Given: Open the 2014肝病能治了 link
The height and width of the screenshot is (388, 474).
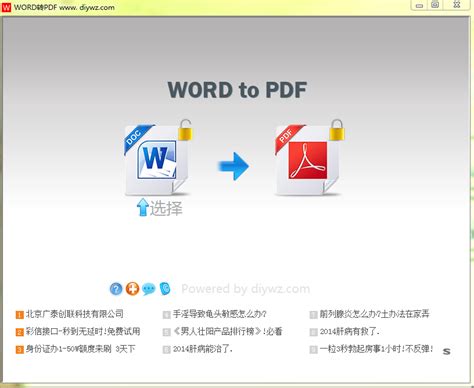Looking at the screenshot, I should tap(203, 349).
